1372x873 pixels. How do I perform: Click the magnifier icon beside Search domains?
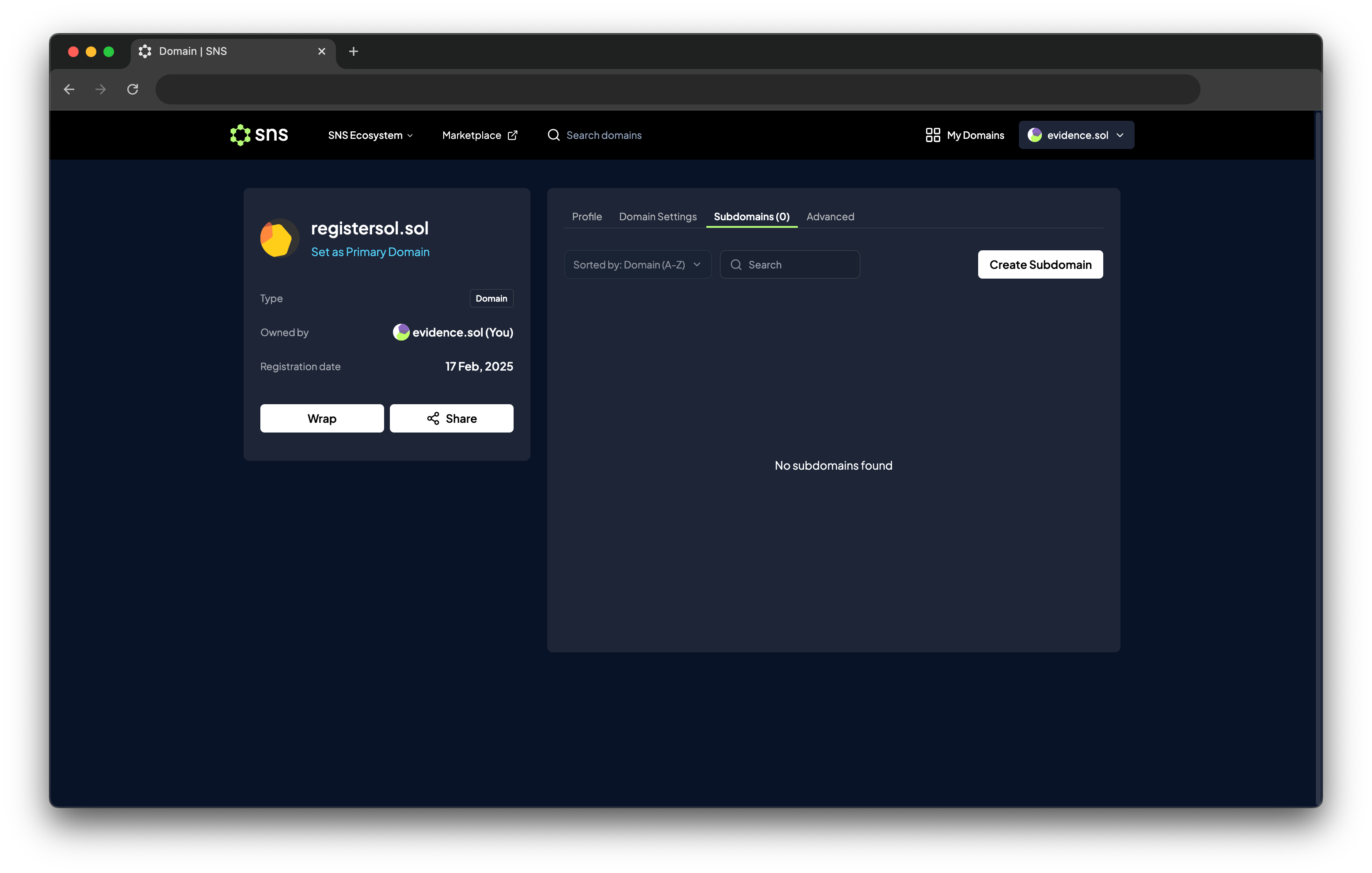pyautogui.click(x=553, y=135)
